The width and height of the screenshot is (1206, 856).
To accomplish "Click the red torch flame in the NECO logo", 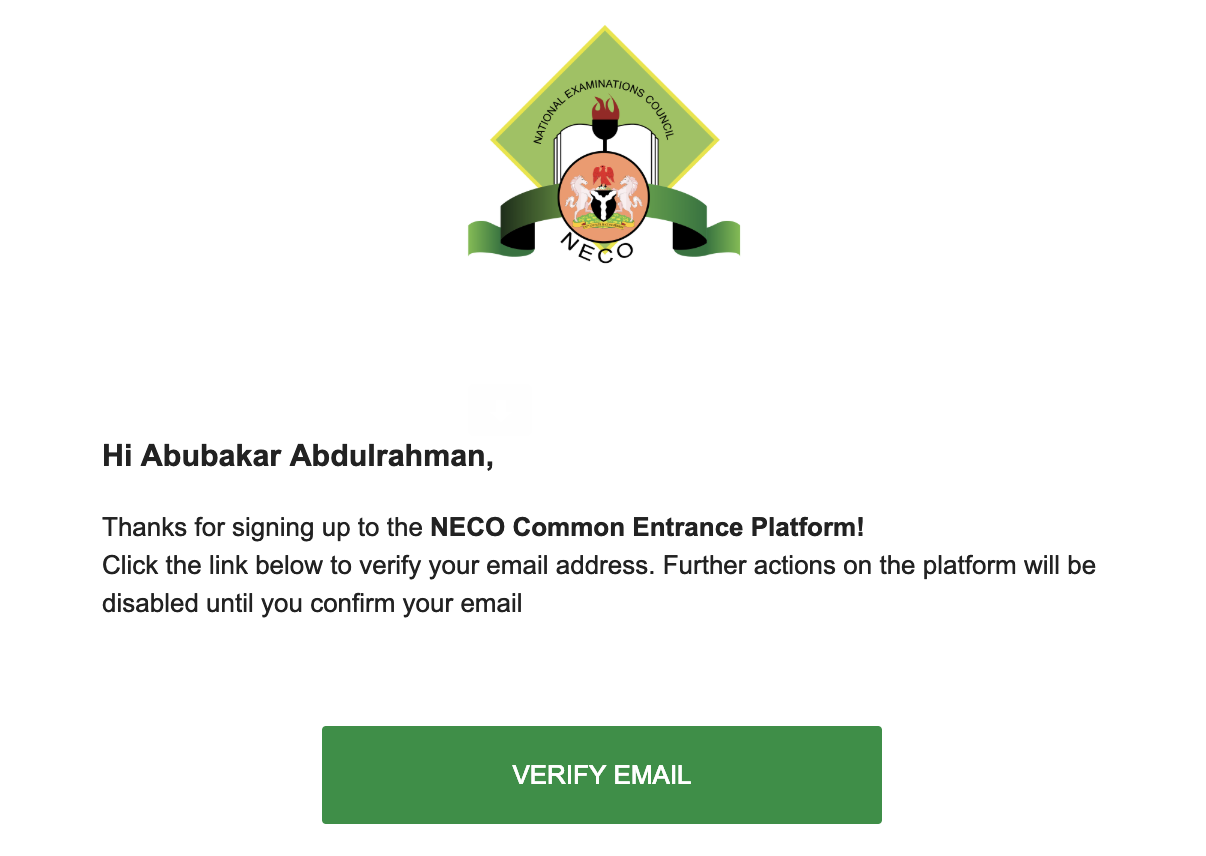I will (x=604, y=108).
